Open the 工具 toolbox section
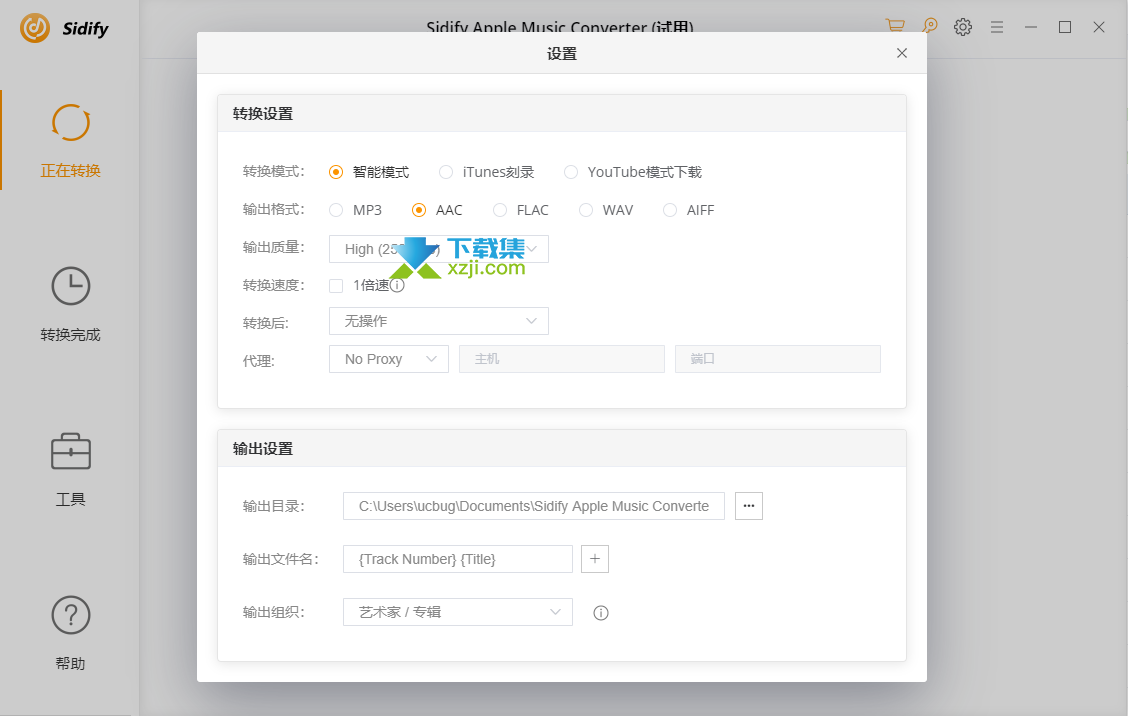The width and height of the screenshot is (1128, 716). pyautogui.click(x=70, y=469)
